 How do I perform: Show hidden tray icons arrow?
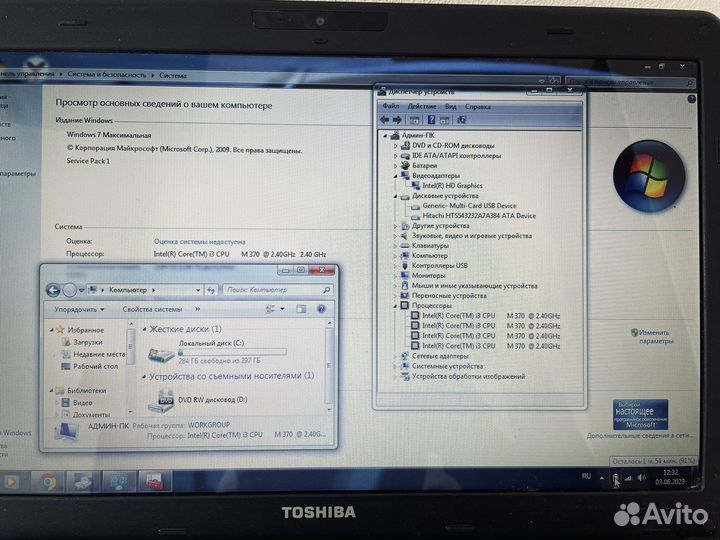602,478
